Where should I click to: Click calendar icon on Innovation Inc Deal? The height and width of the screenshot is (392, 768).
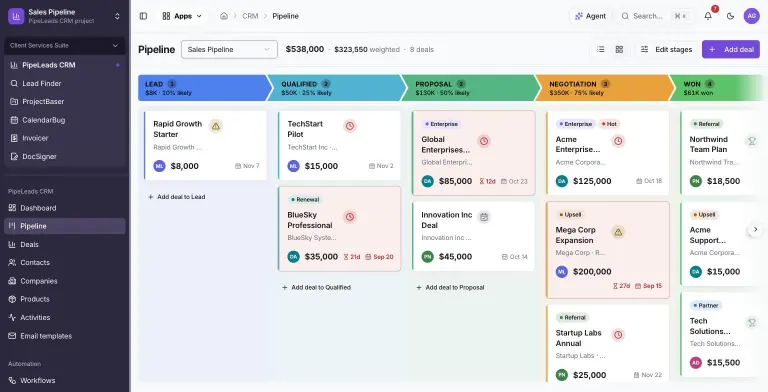(484, 217)
